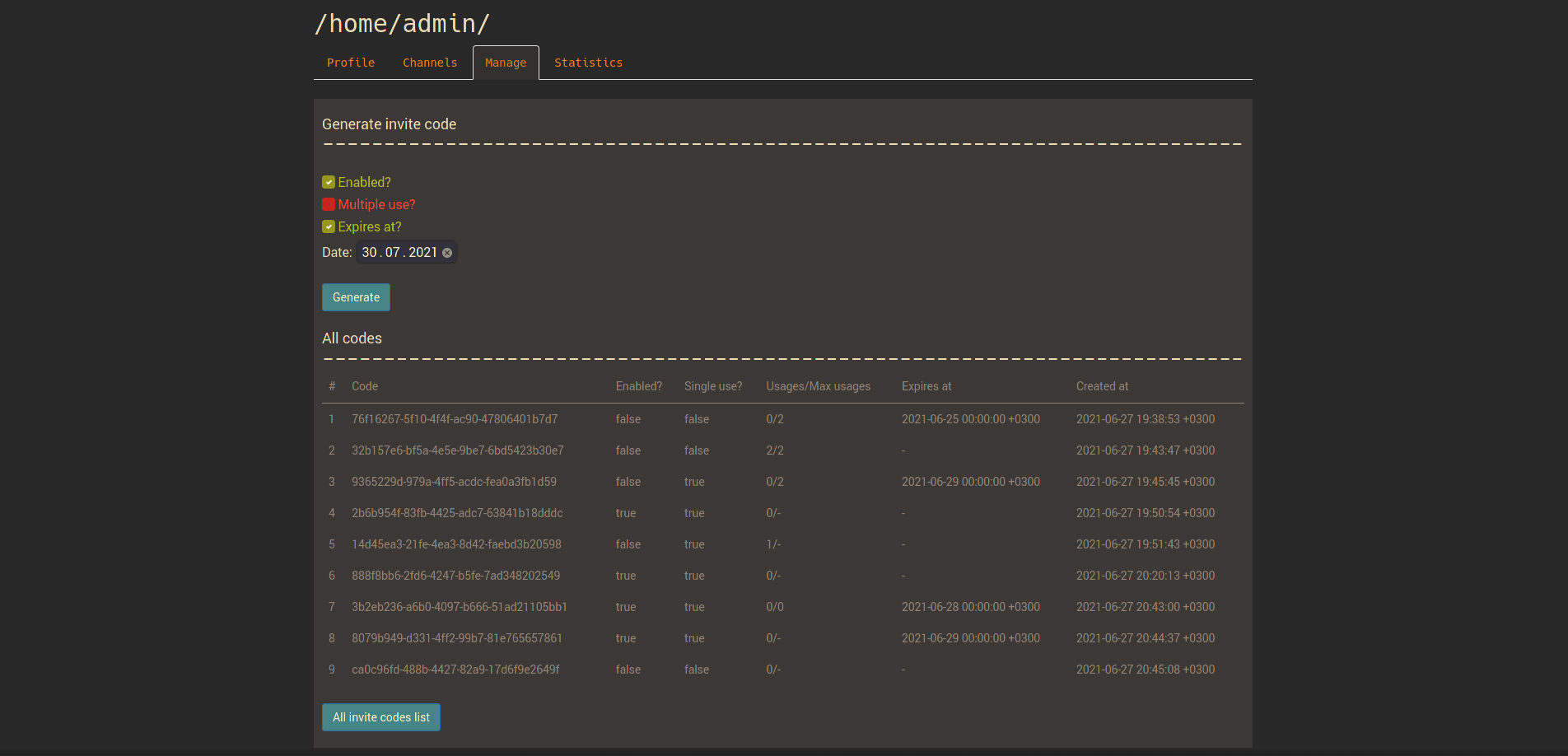Open the Profile tab
This screenshot has width=1568, height=756.
click(351, 63)
